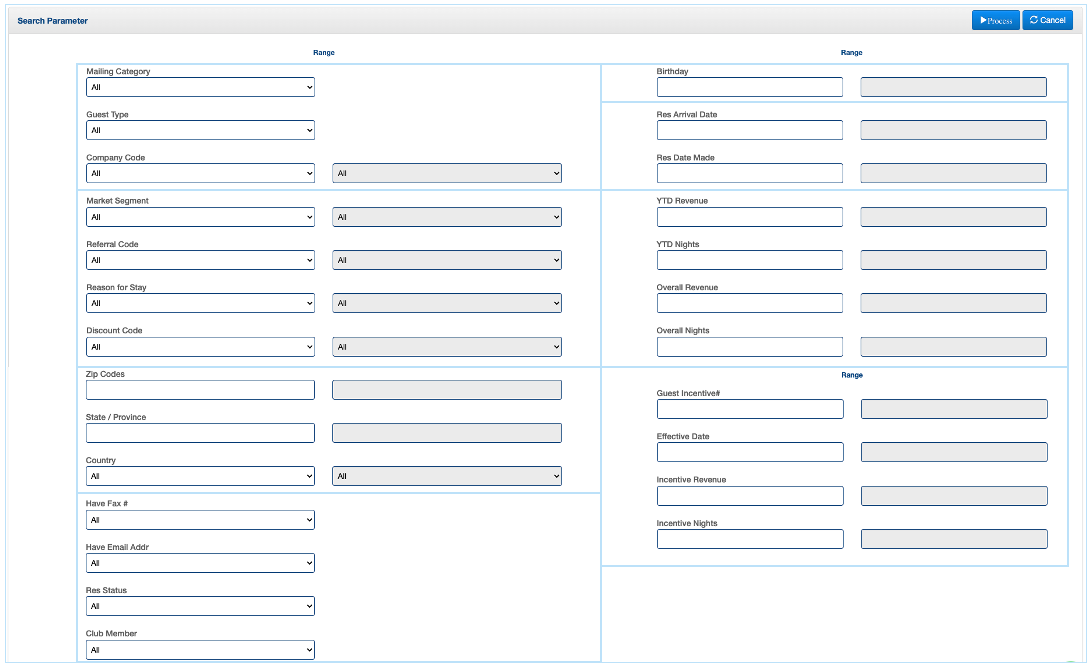Click the Cancel button
Image resolution: width=1090 pixels, height=668 pixels.
tap(1047, 20)
